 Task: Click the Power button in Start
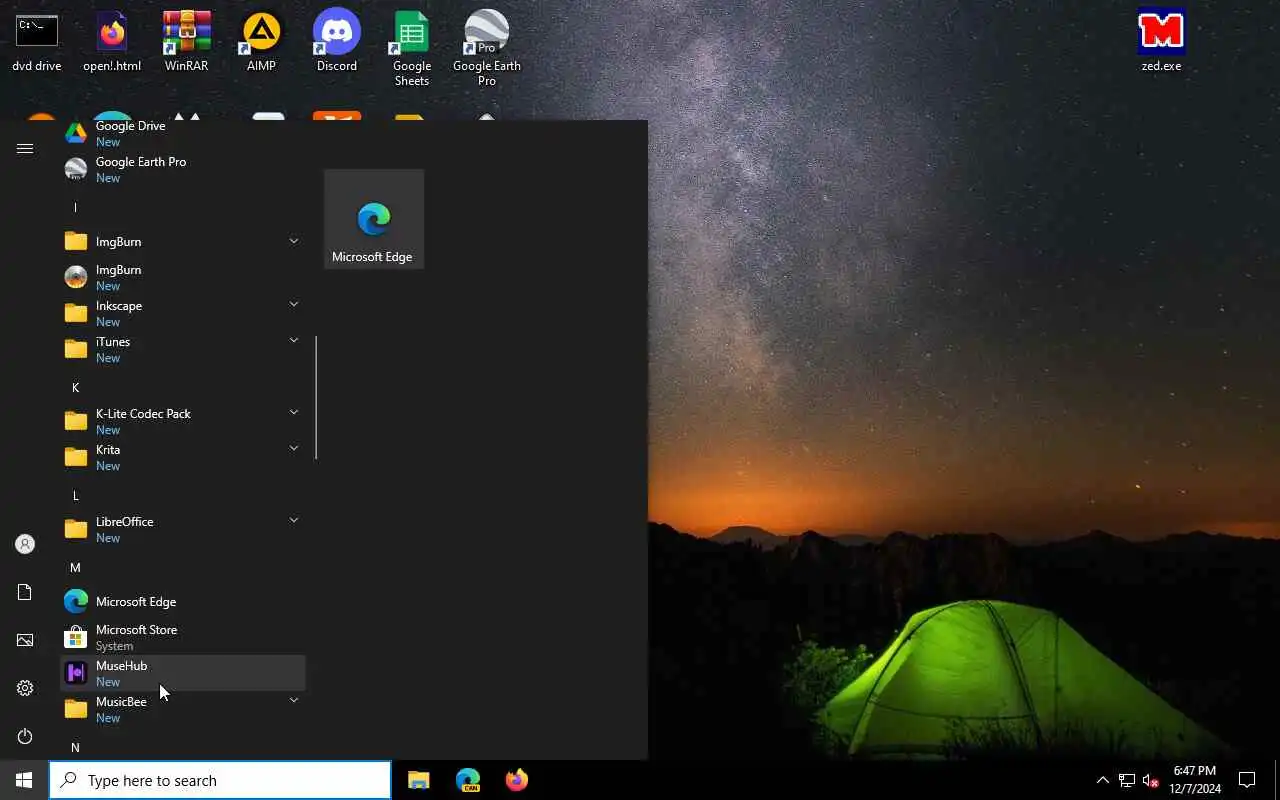tap(25, 736)
